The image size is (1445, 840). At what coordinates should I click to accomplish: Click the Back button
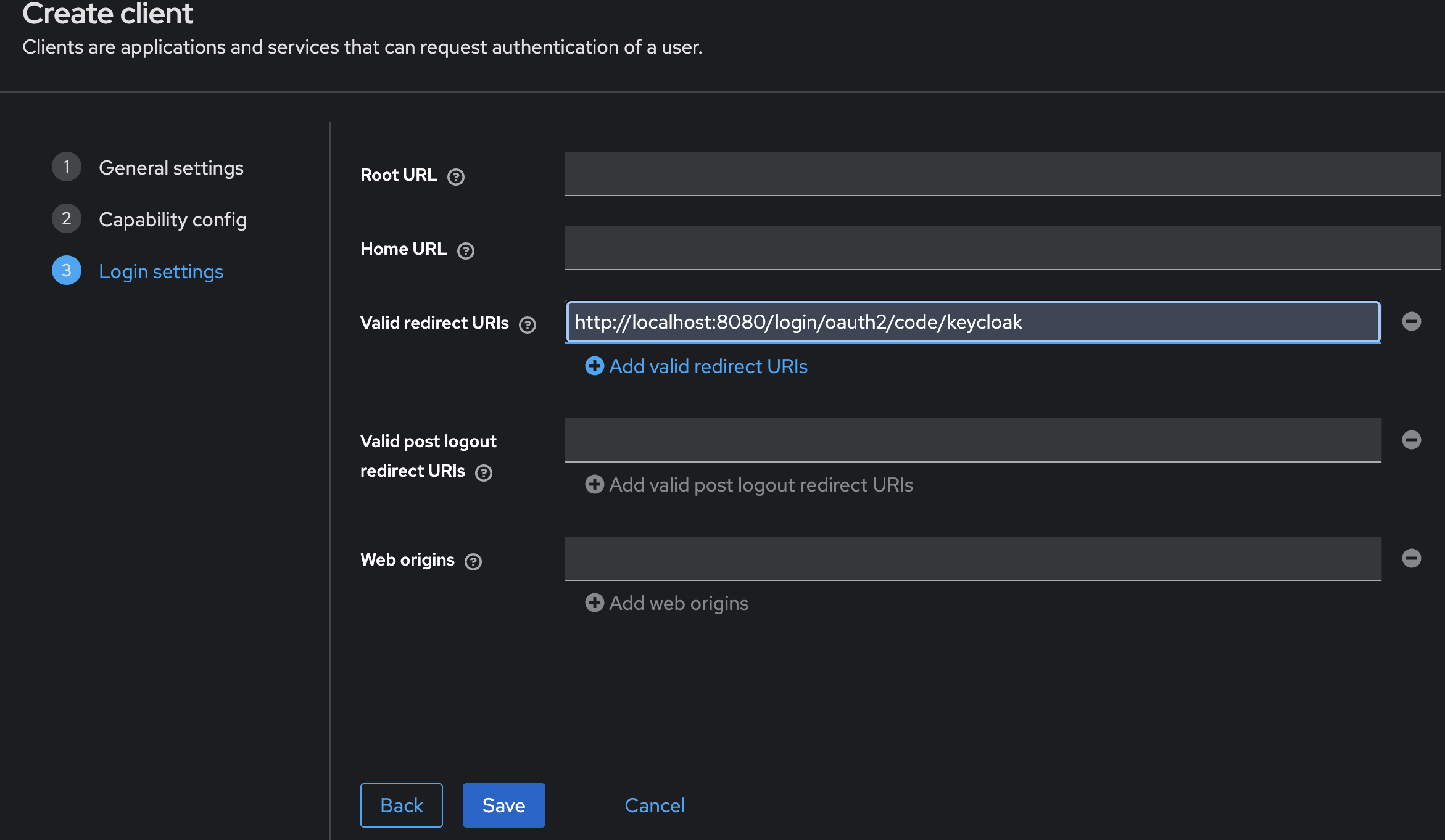click(x=401, y=805)
